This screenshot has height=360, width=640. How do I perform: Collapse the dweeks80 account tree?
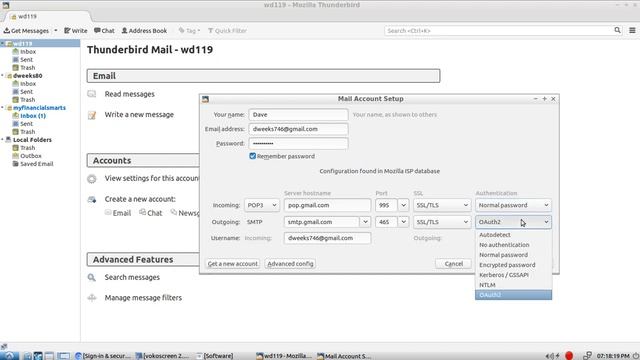point(2,76)
